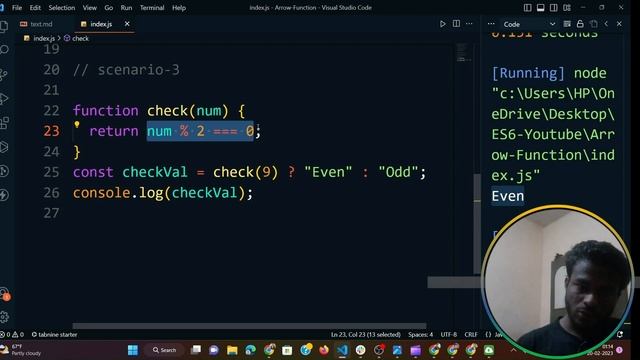Screen dimensions: 640x360
Task: Toggle the primary side bar
Action: click(x=528, y=8)
